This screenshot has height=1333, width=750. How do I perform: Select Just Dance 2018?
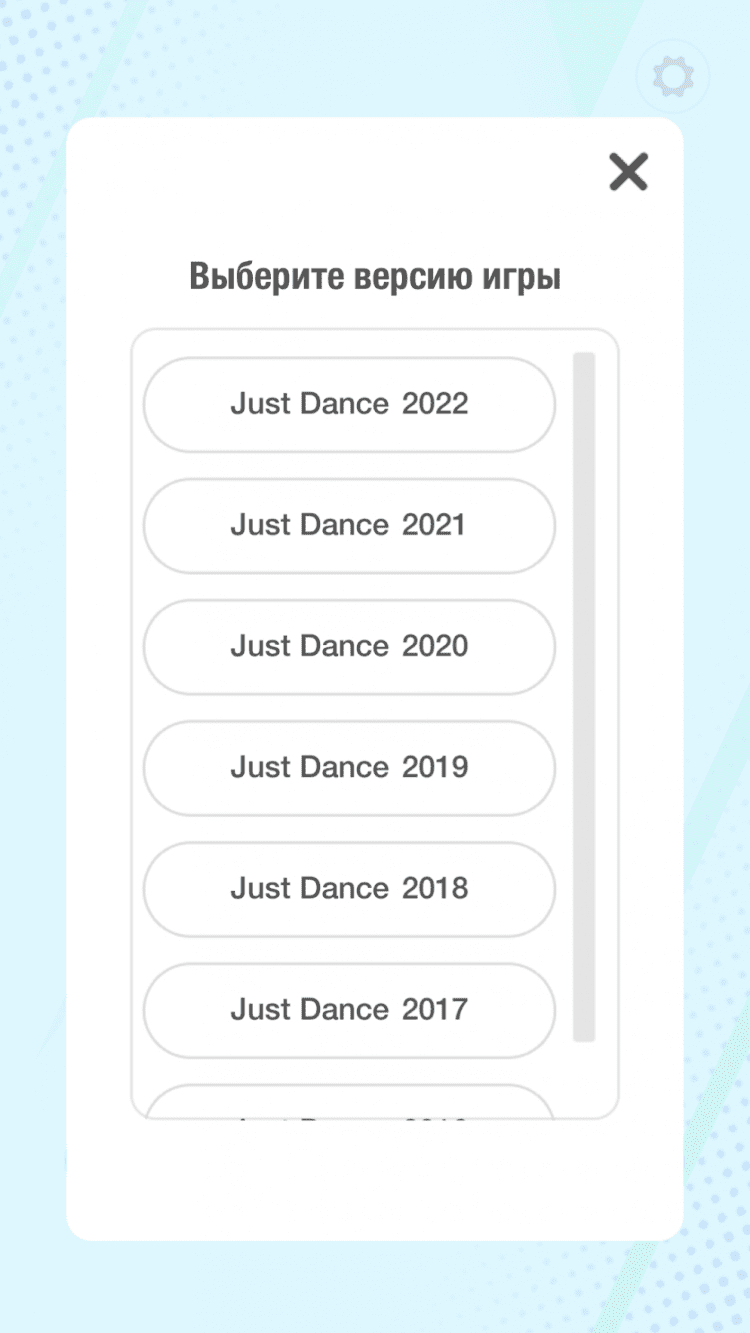click(349, 888)
